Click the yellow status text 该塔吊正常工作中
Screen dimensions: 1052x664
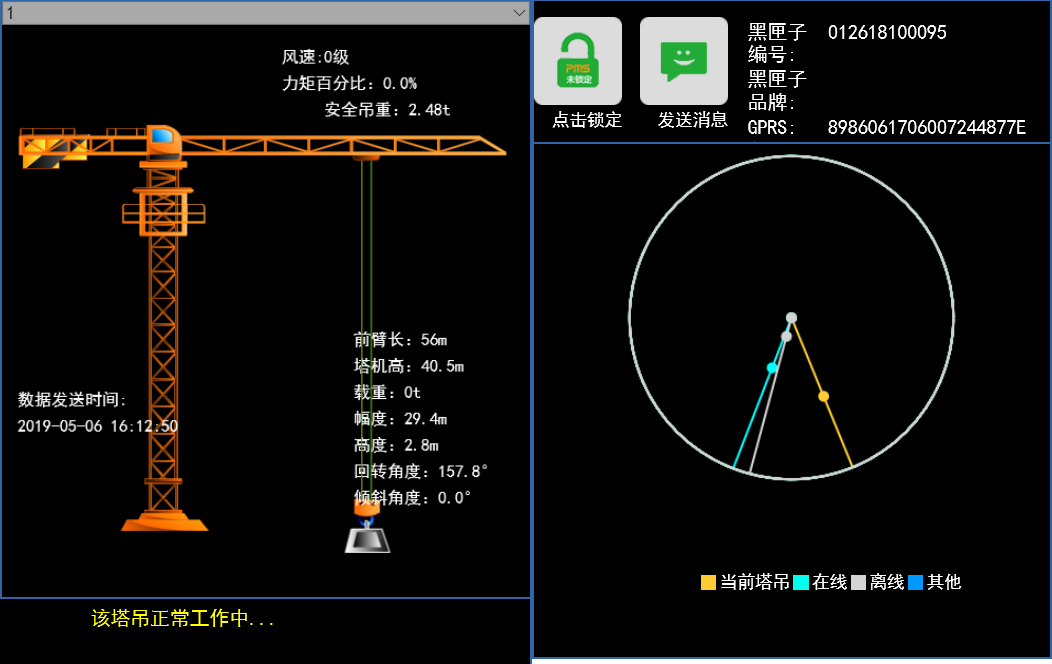point(183,619)
